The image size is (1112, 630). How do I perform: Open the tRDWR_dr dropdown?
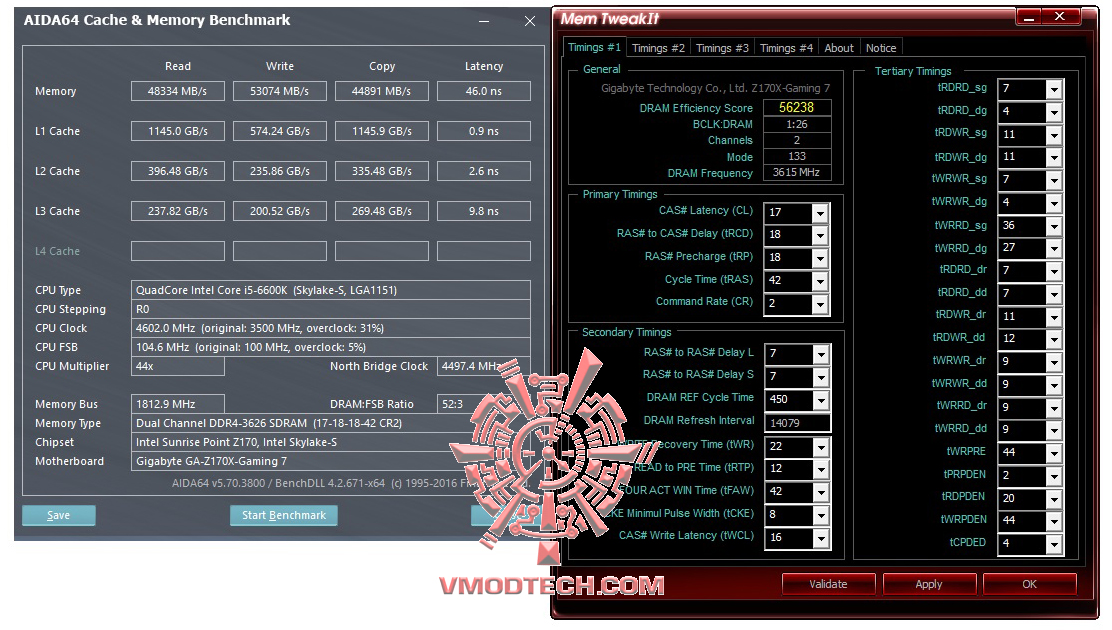pos(1054,316)
